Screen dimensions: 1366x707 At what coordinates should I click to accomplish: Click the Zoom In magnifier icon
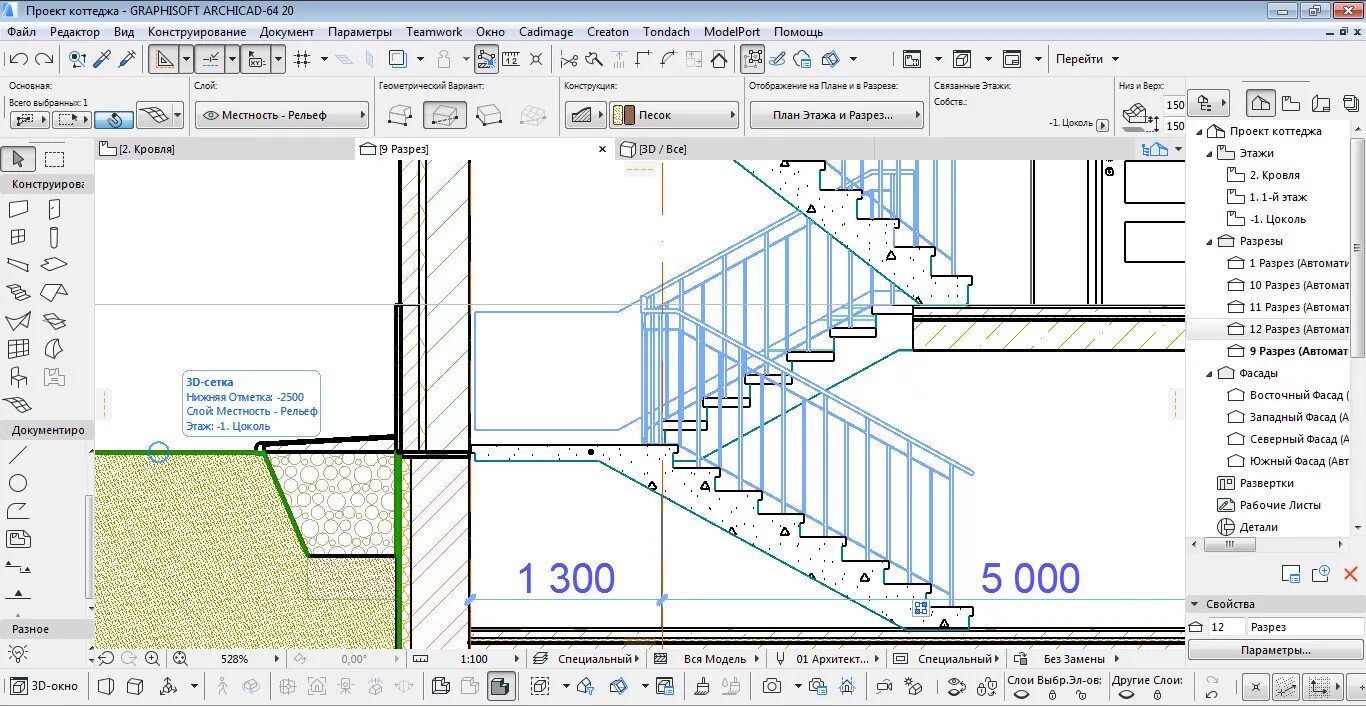coord(152,659)
